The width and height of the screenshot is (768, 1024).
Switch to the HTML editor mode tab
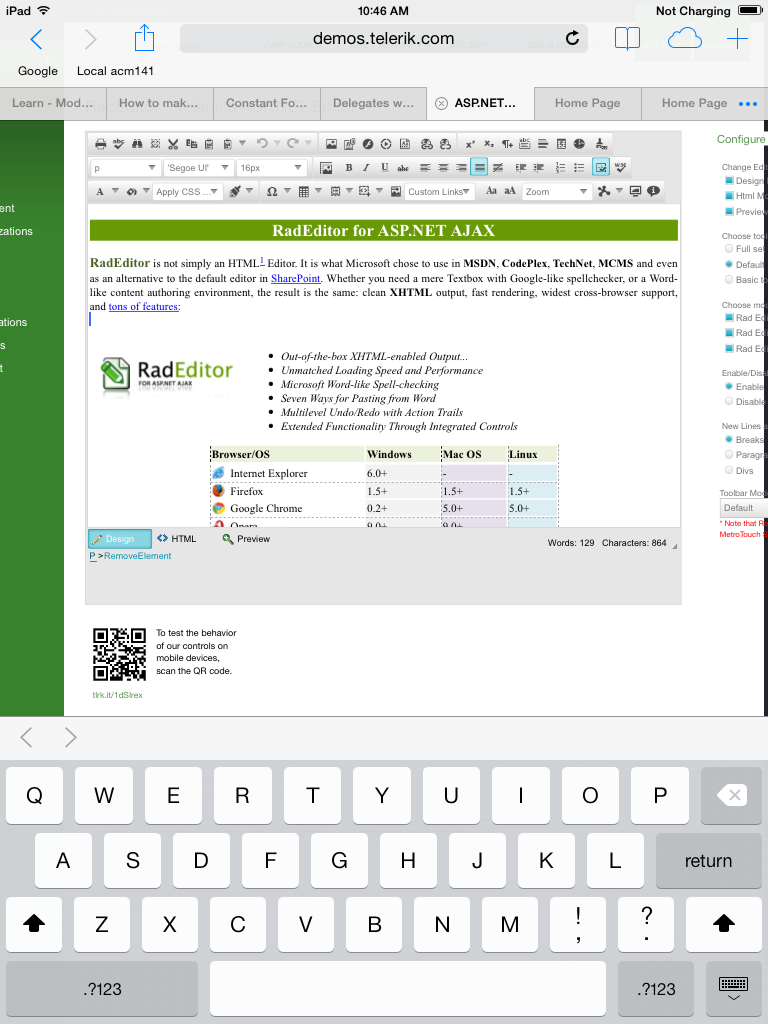(177, 539)
